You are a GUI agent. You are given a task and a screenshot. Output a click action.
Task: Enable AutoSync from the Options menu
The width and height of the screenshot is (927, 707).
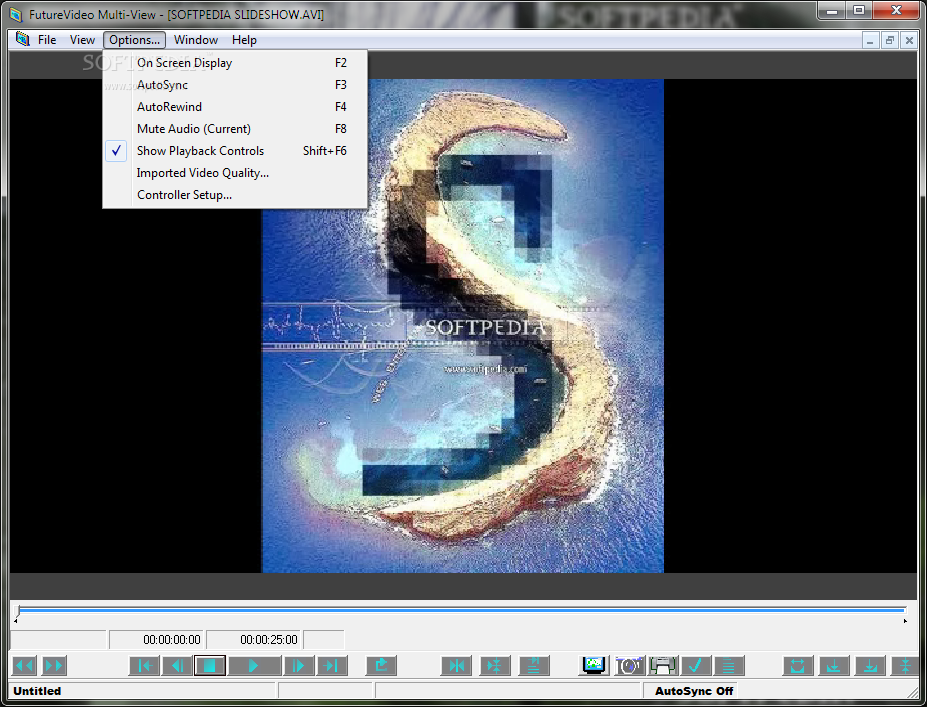click(x=235, y=85)
